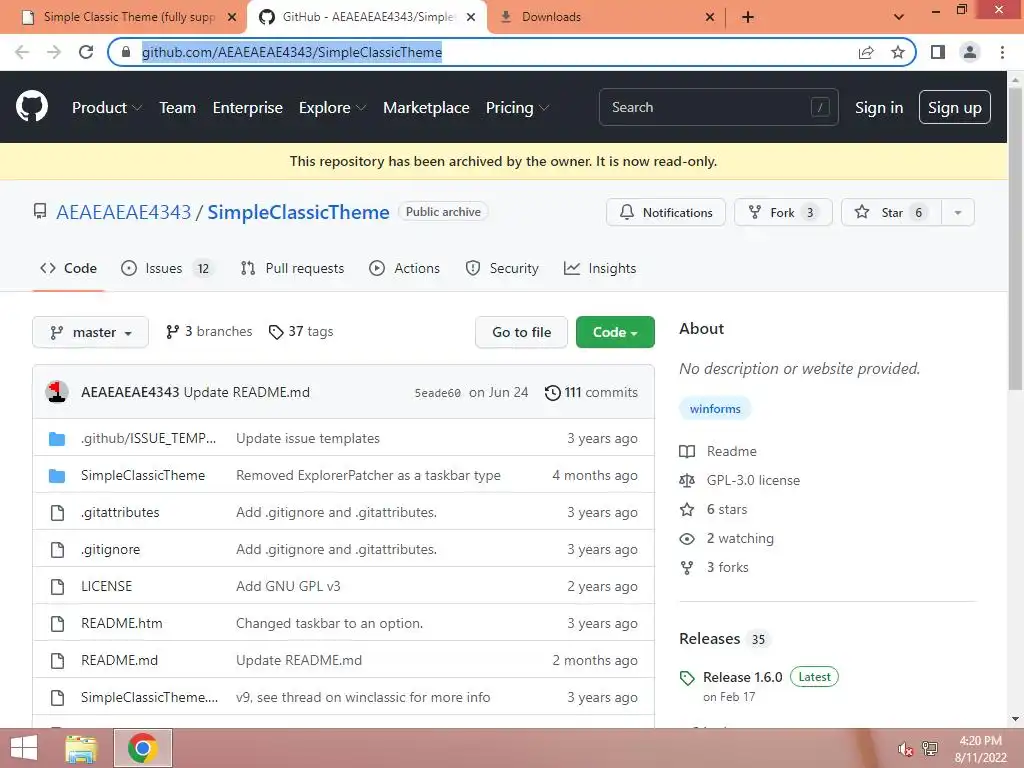Click the Enterprise navigation link

(248, 107)
